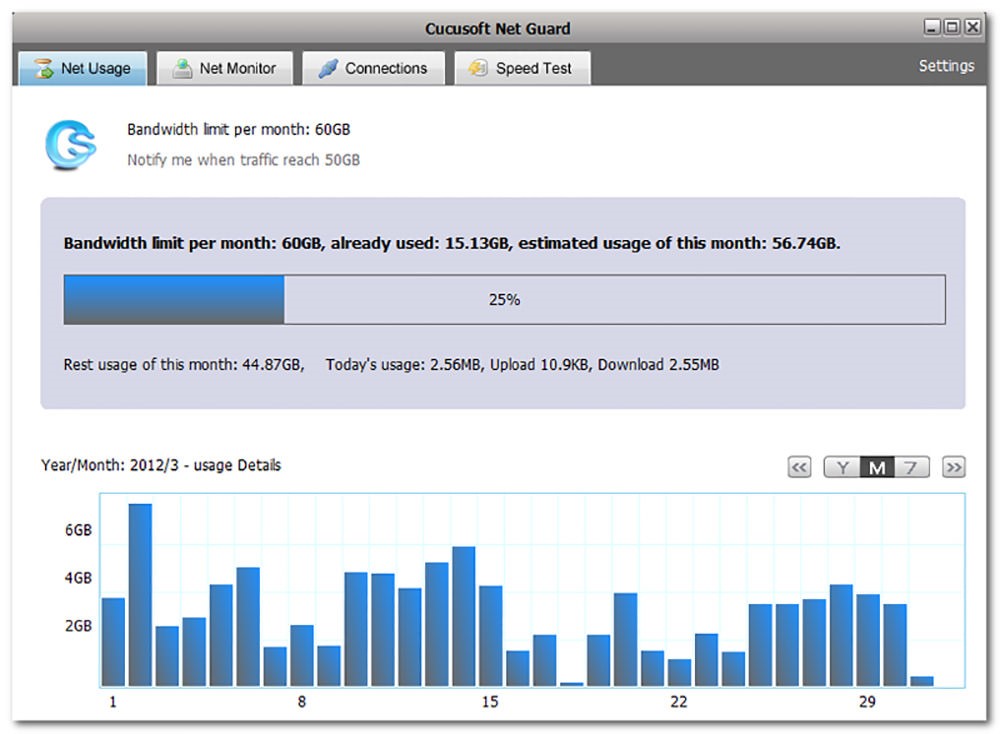Image resolution: width=1000 pixels, height=734 pixels.
Task: Switch chart to yearly Y view
Action: (x=842, y=467)
